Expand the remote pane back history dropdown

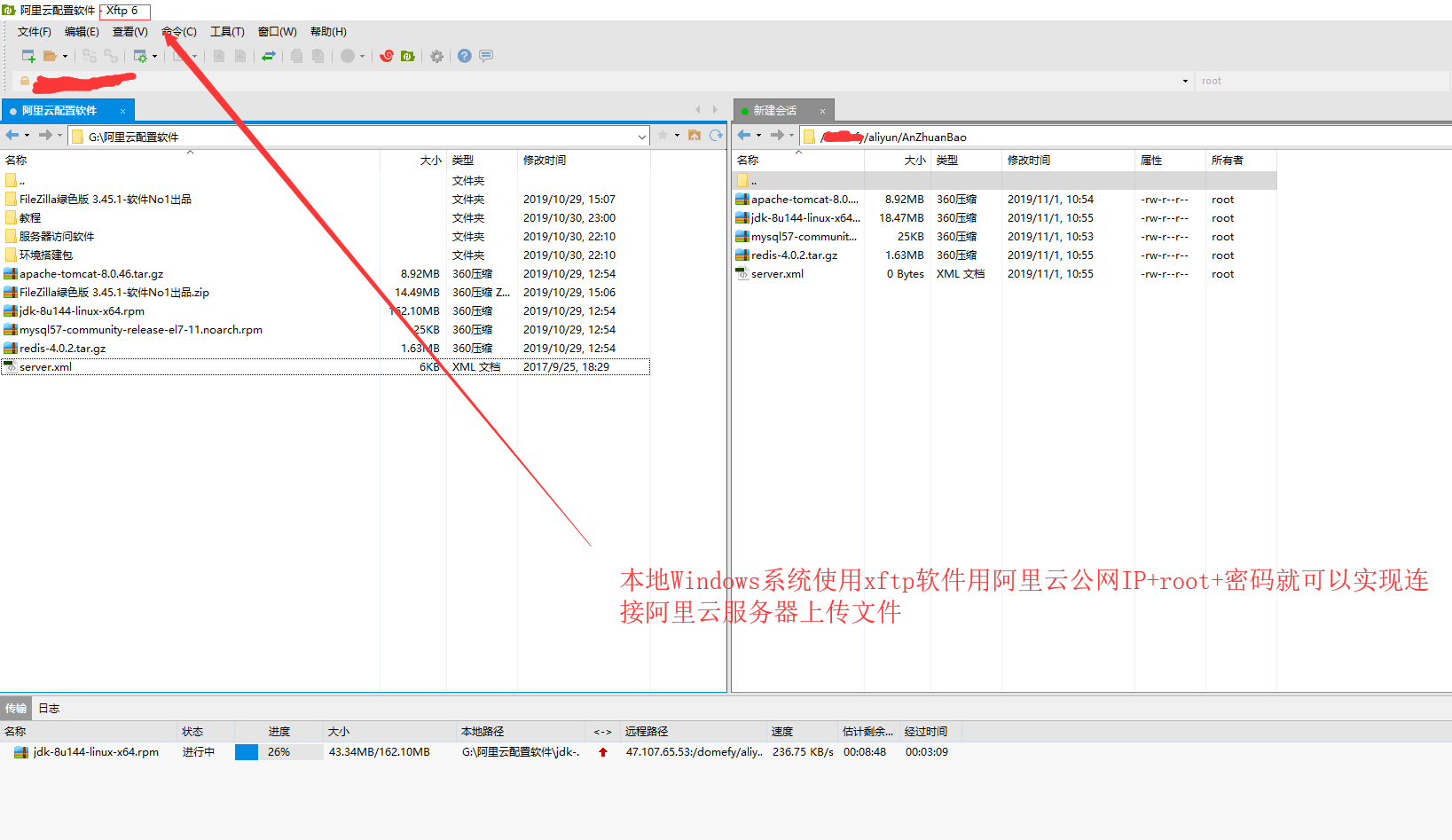tap(758, 136)
